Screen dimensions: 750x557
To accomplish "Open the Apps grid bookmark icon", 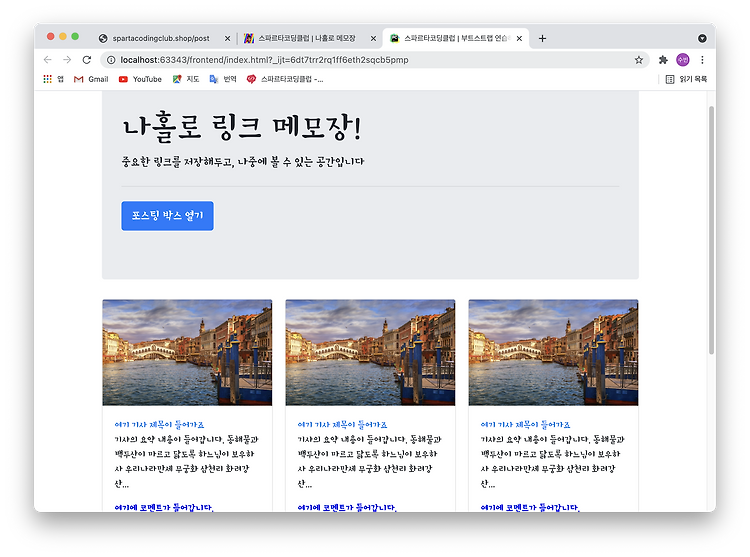I will coord(47,79).
